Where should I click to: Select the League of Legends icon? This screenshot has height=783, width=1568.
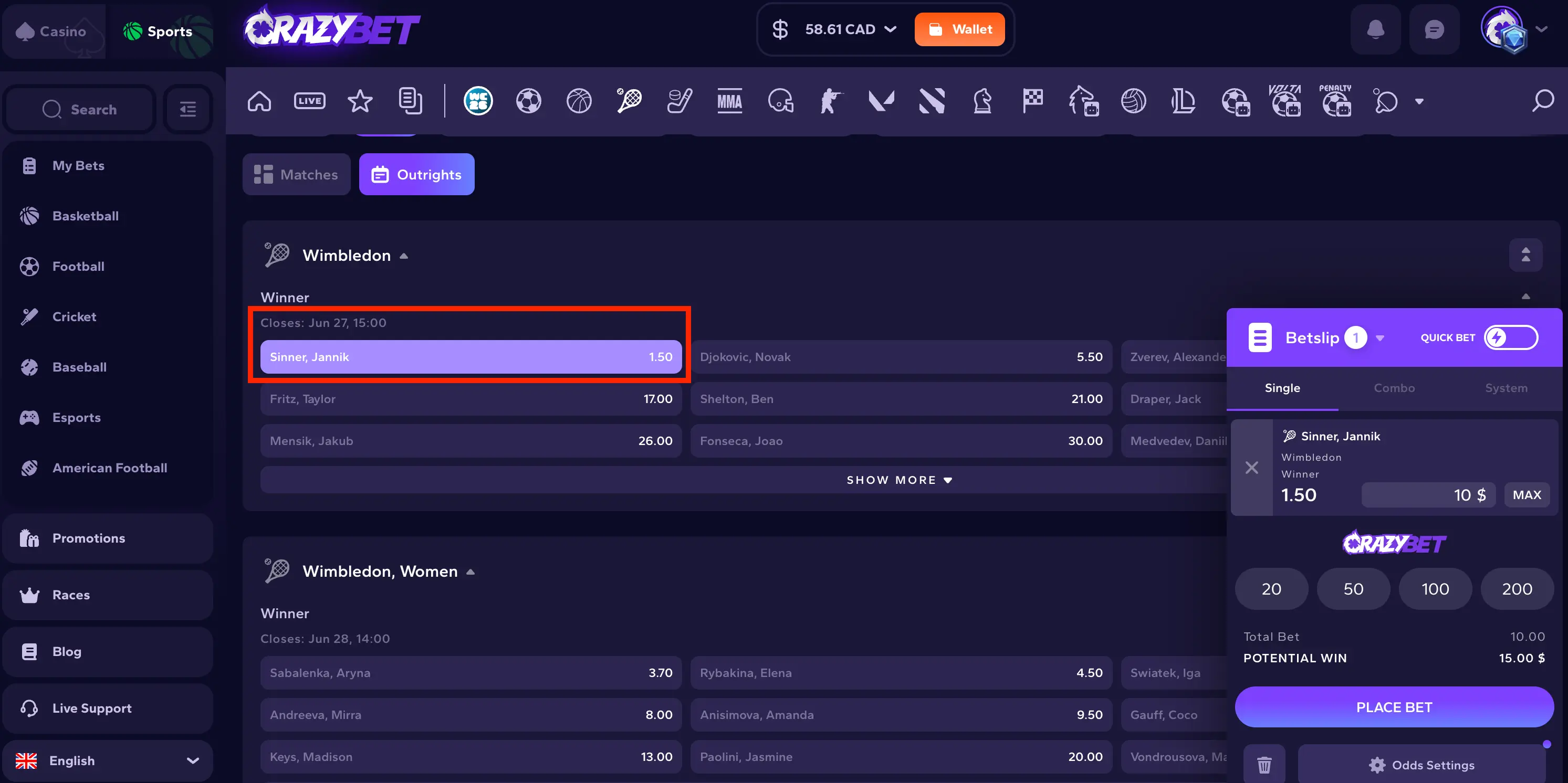(x=1183, y=101)
